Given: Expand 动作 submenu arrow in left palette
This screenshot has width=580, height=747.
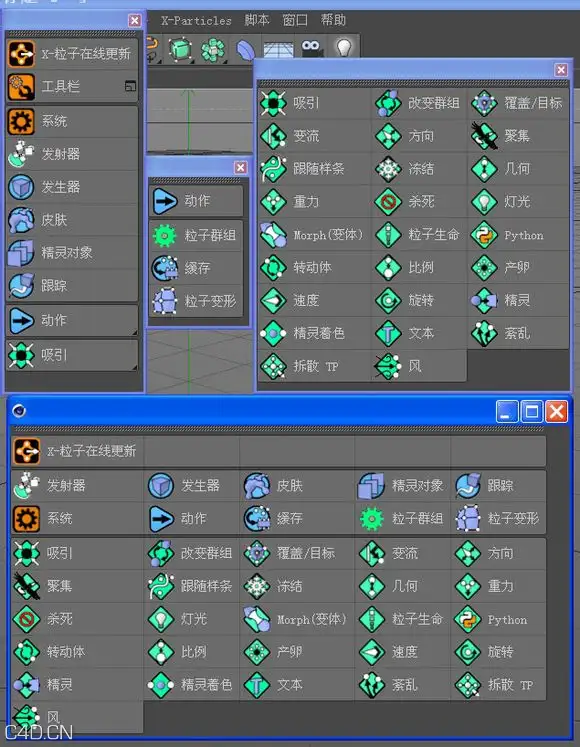Looking at the screenshot, I should pos(134,332).
